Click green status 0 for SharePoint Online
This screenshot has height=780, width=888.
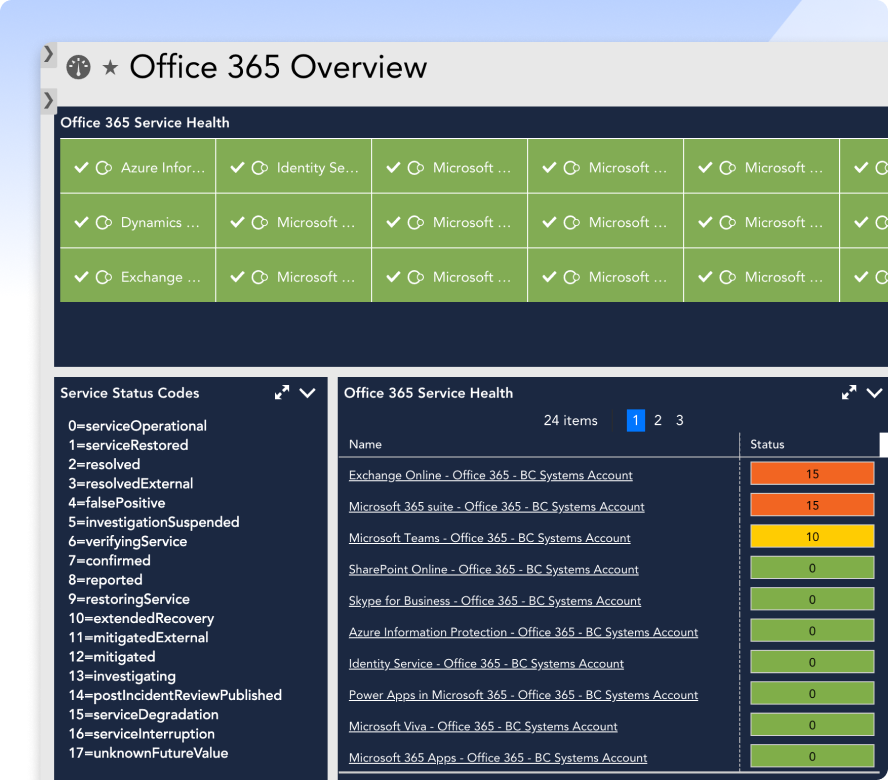tap(812, 568)
